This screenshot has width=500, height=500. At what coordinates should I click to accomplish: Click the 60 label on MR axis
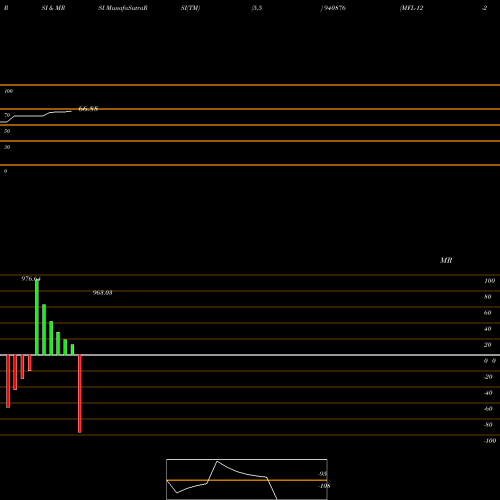[x=488, y=313]
